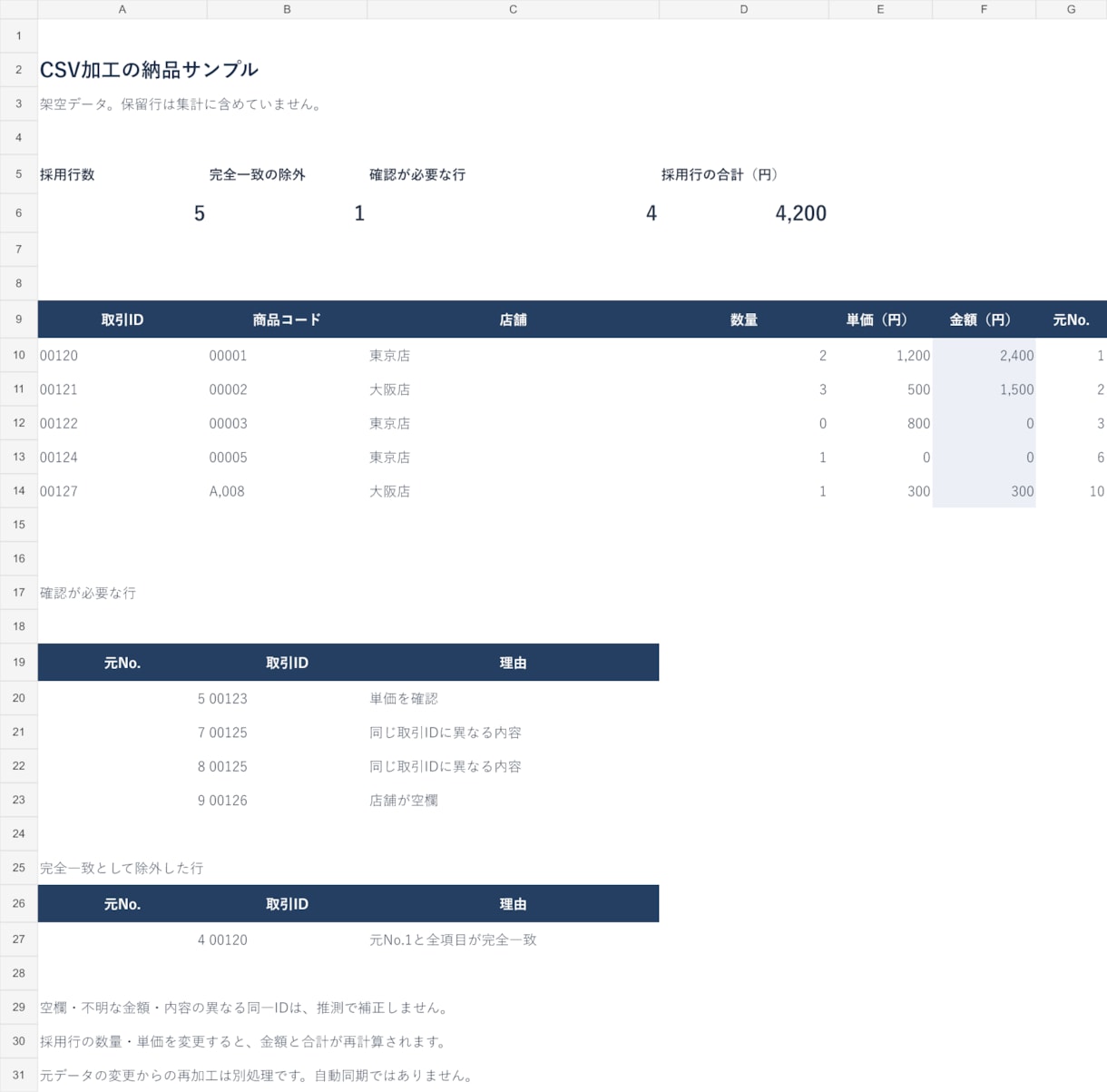1107x1092 pixels.
Task: Click the note 架空データ。保留行は集計に含めていません。
Action: click(x=181, y=104)
